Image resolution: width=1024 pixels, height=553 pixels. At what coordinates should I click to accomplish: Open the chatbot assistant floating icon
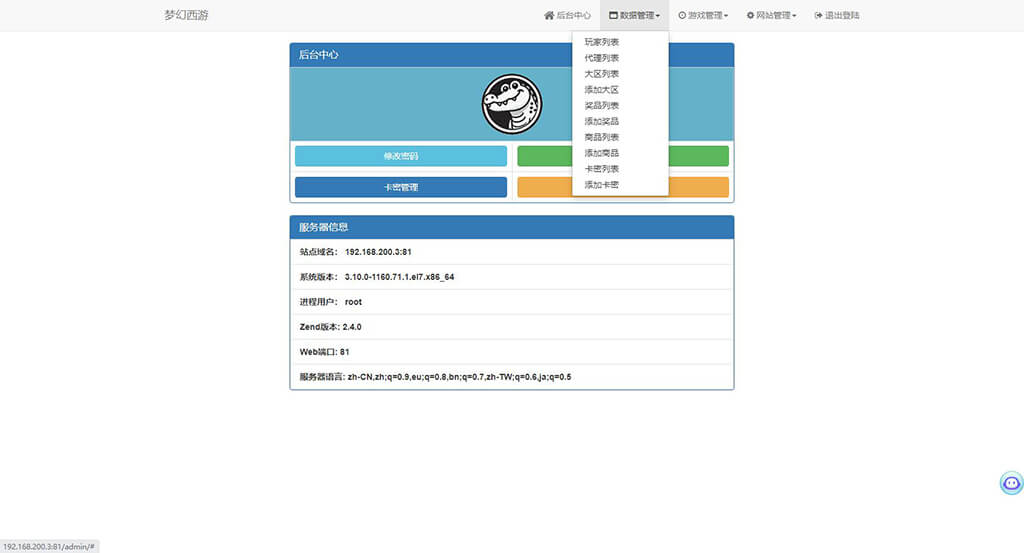point(1012,483)
